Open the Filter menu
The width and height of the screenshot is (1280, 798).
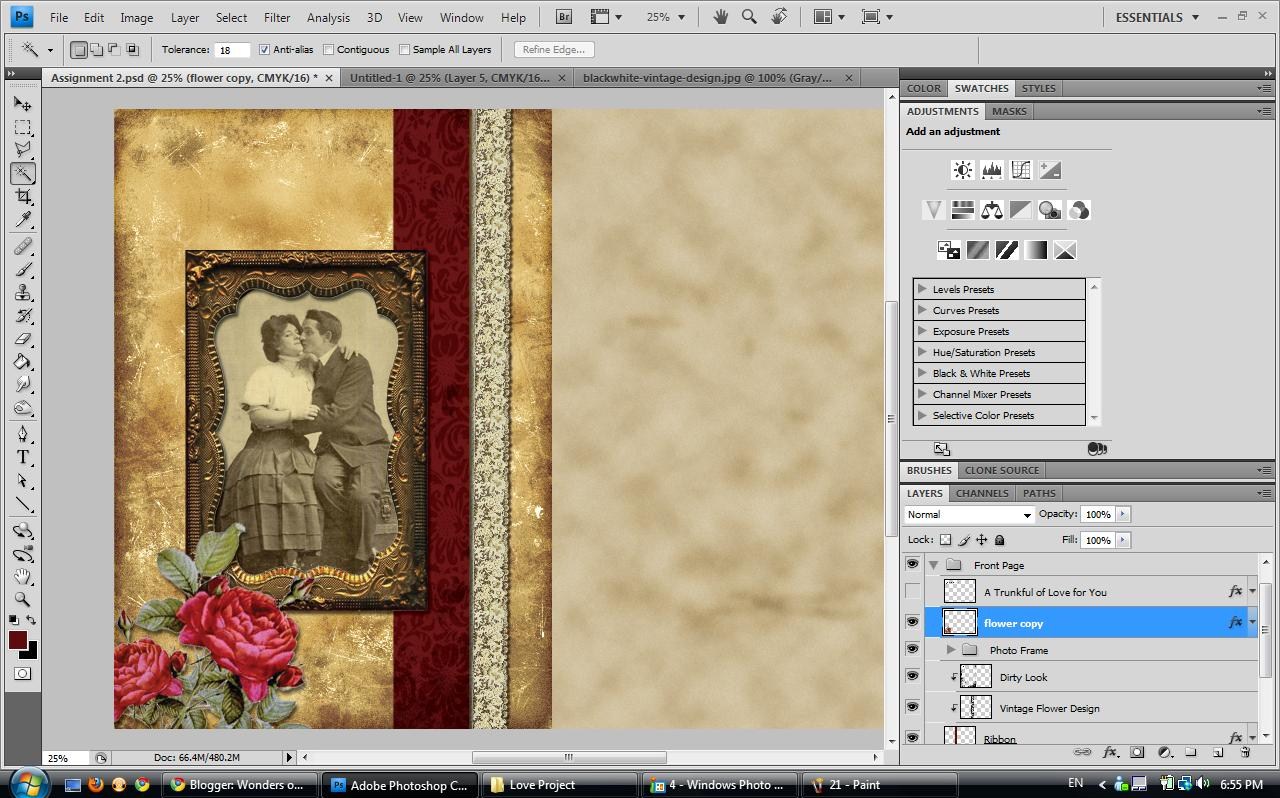(x=277, y=17)
